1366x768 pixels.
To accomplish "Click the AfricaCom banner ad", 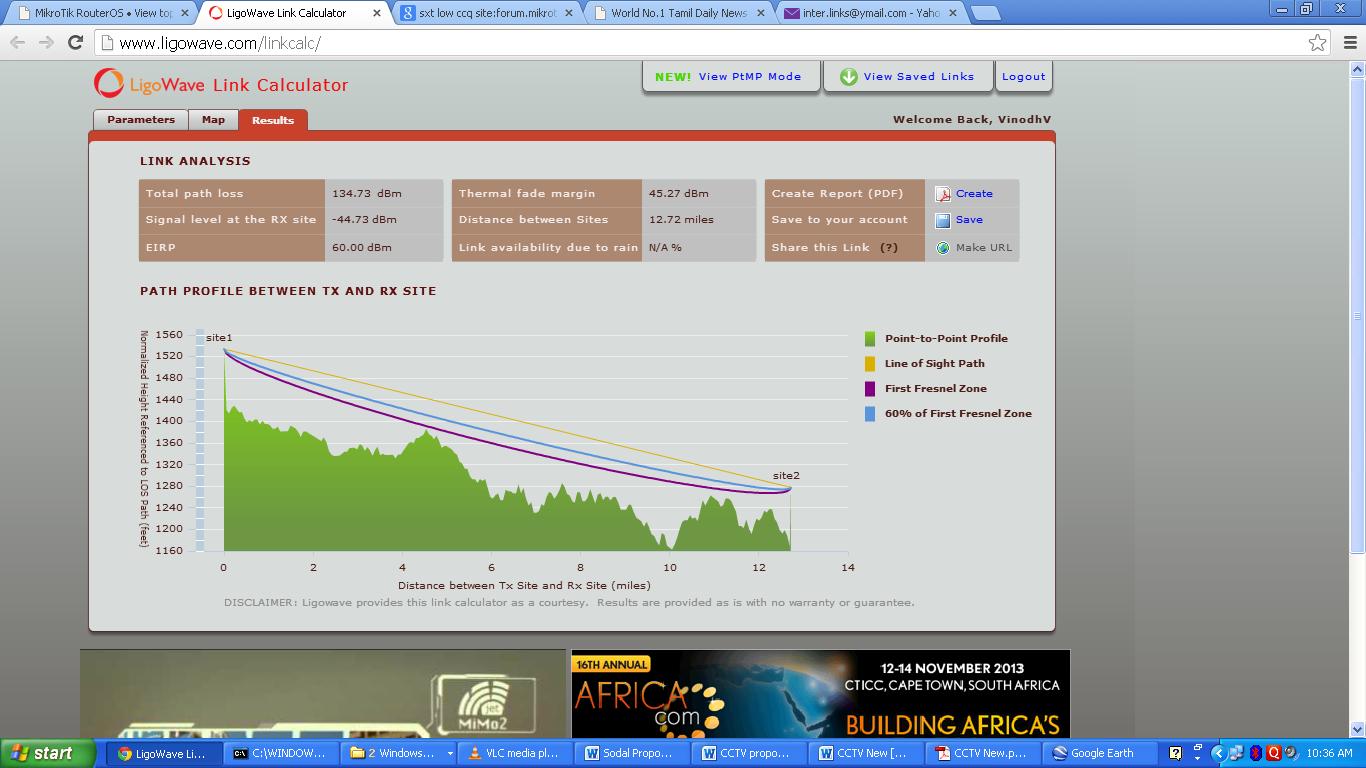I will [x=820, y=694].
